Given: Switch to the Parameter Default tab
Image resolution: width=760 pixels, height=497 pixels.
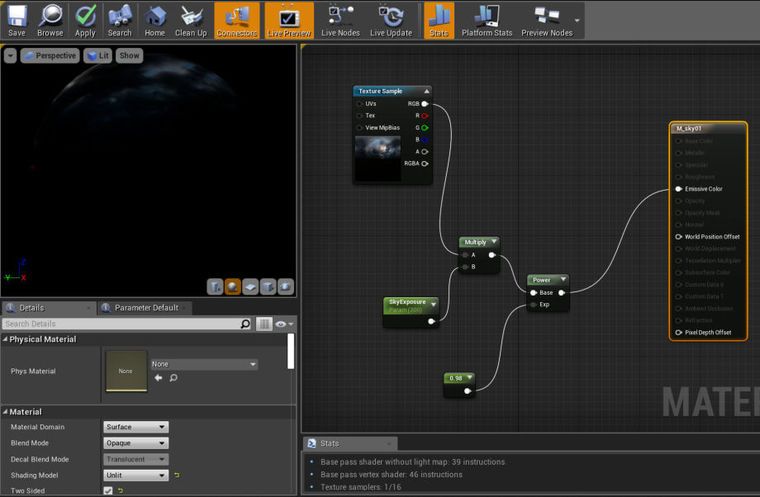Looking at the screenshot, I should pos(144,308).
